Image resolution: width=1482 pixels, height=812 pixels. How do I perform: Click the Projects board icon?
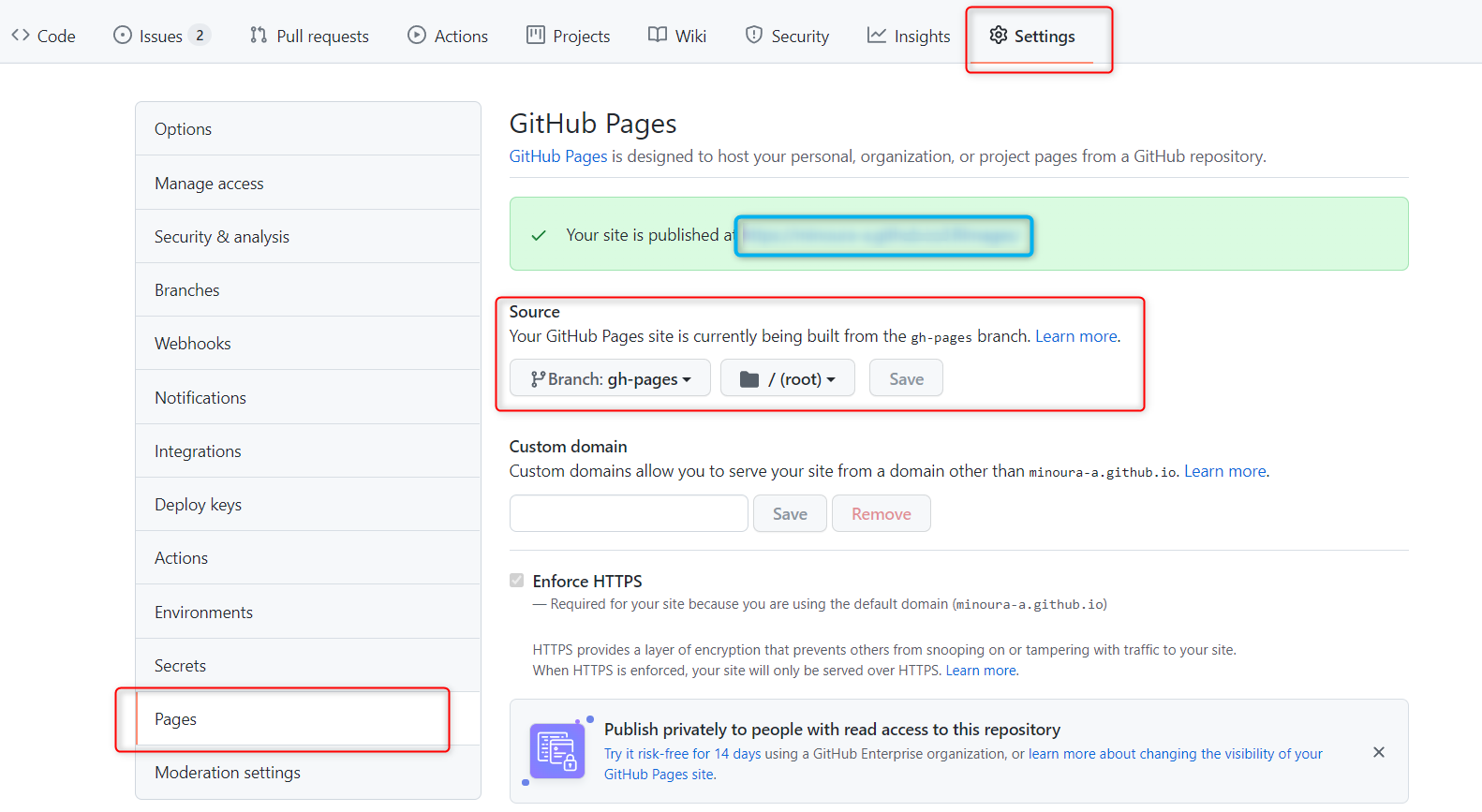point(536,35)
